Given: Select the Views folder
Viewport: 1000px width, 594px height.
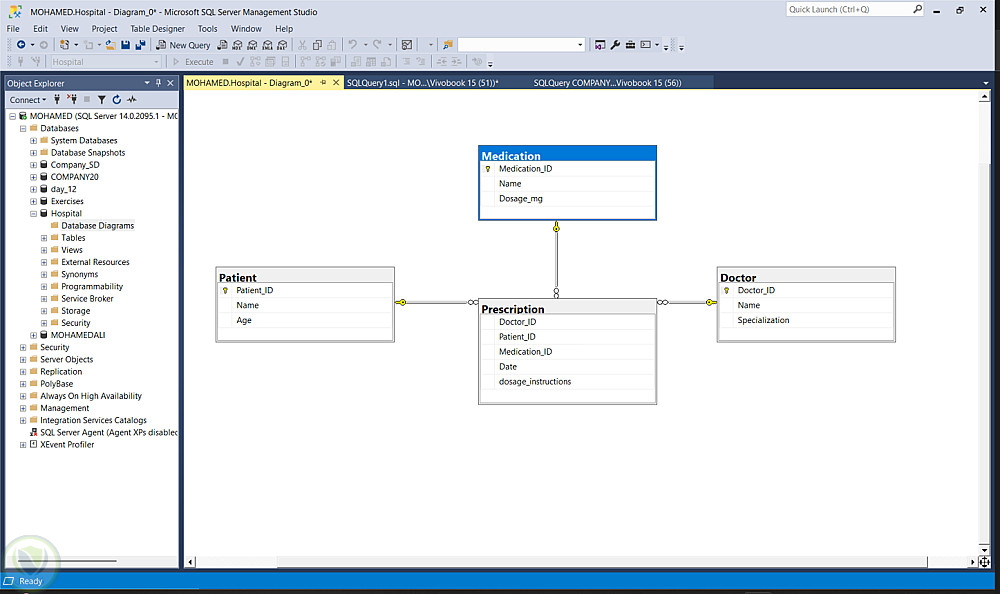Looking at the screenshot, I should tap(71, 250).
